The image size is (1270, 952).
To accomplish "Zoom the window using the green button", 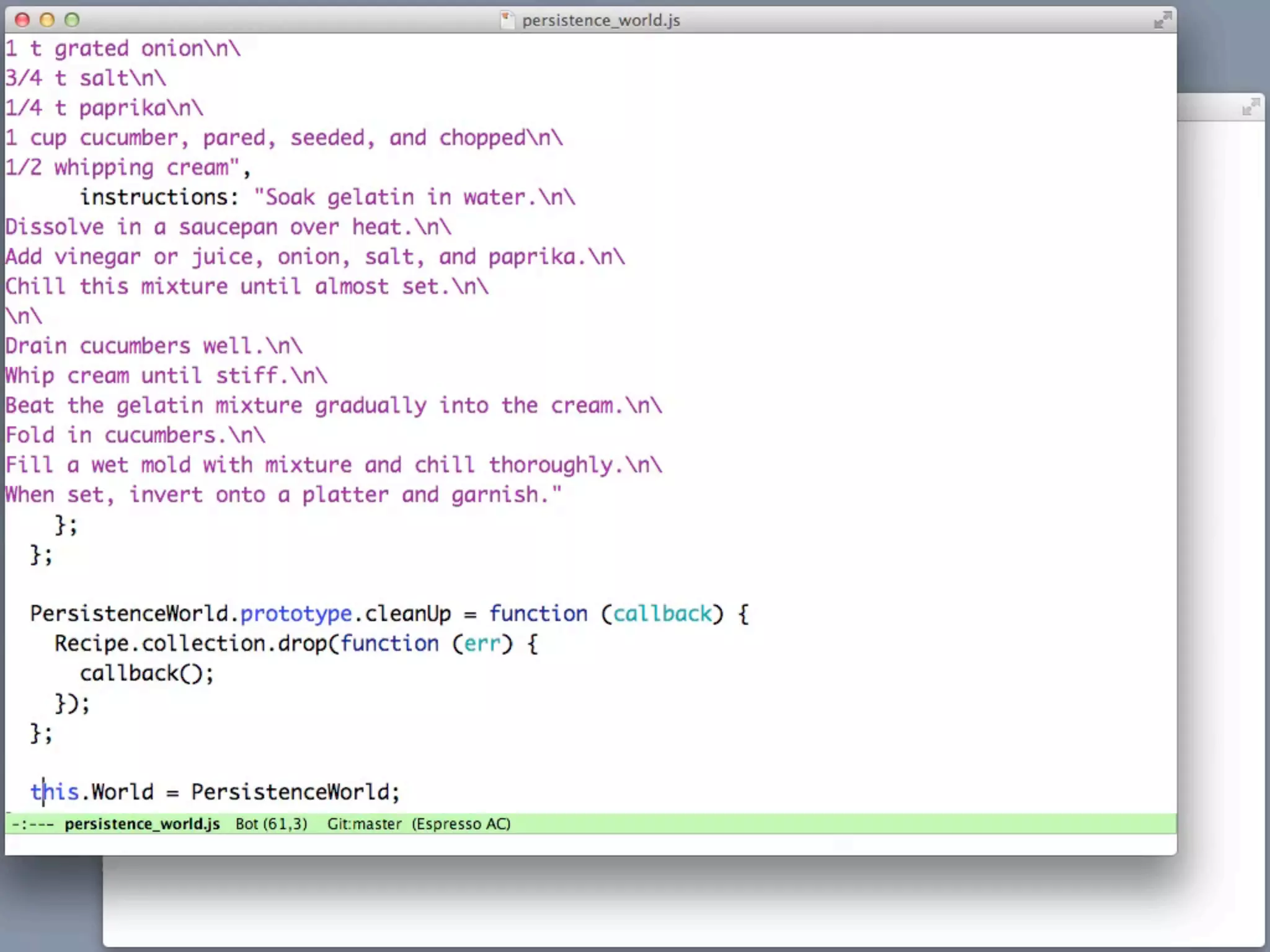I will (72, 20).
